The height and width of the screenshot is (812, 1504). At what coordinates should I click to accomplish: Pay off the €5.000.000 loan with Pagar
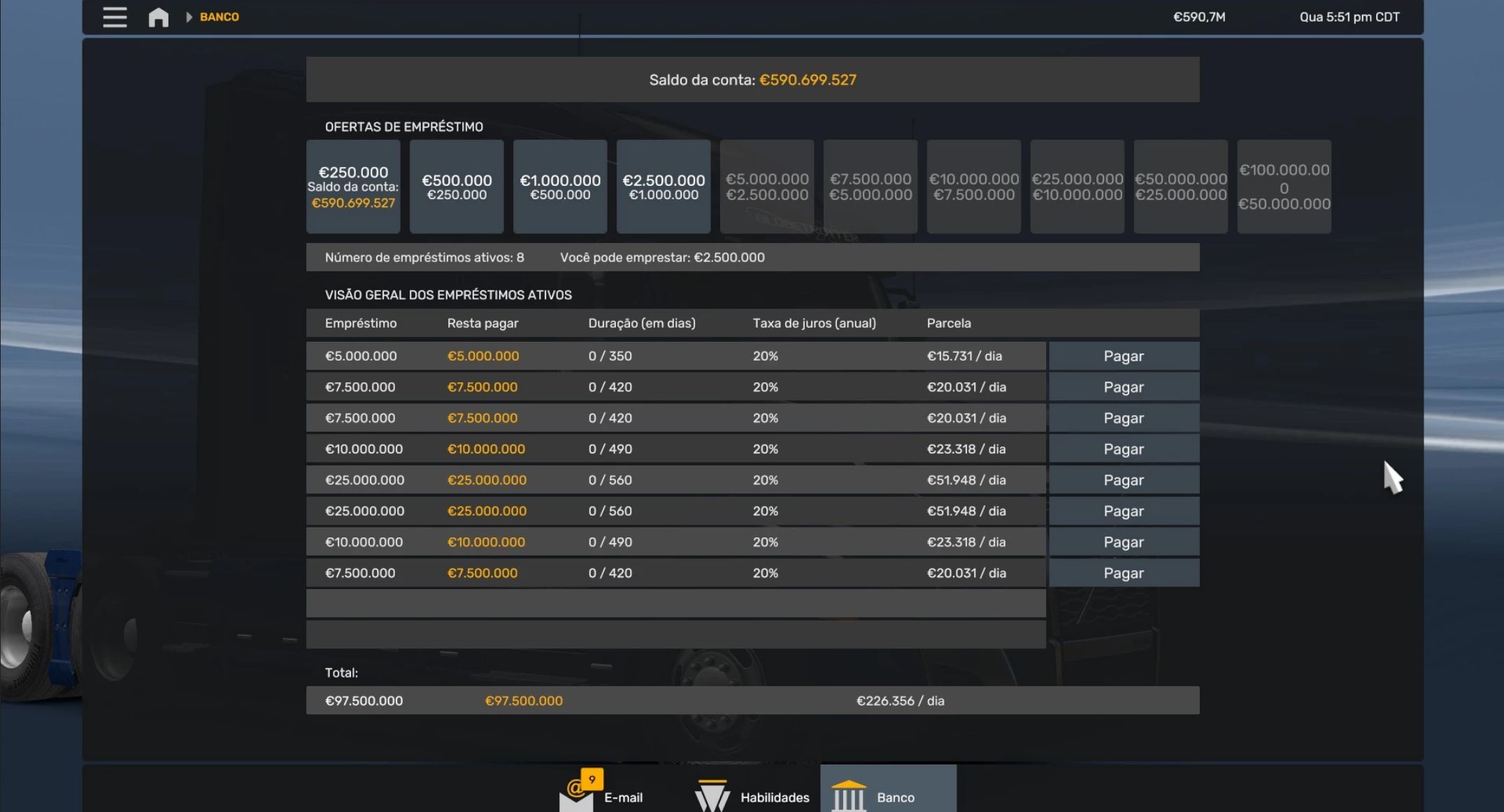click(1123, 356)
